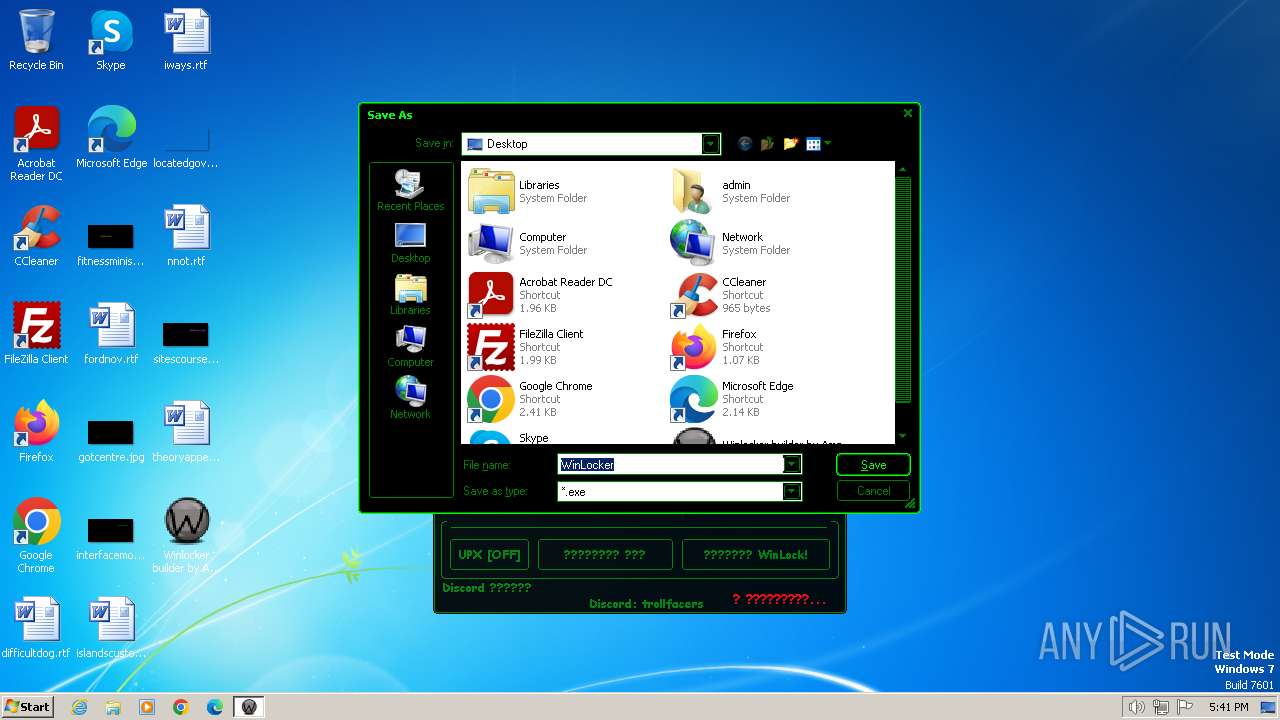1280x720 pixels.
Task: Click the red question-mark link in builder
Action: pyautogui.click(x=779, y=600)
